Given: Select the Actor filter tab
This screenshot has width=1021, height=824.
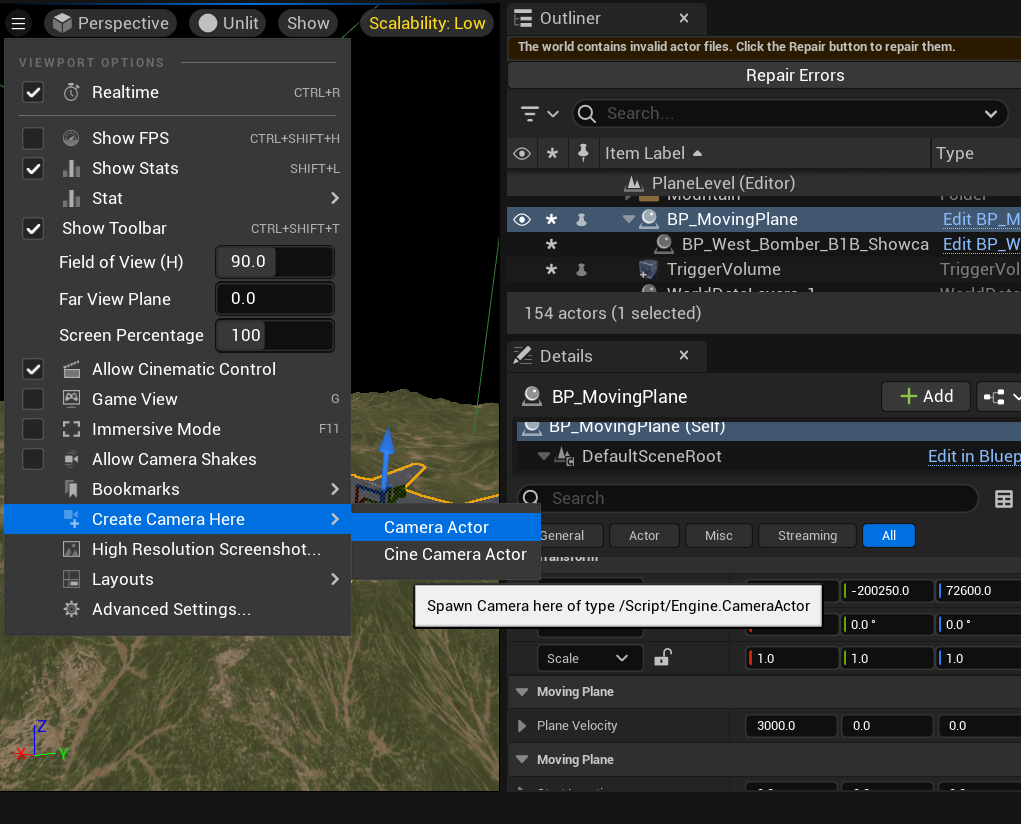Looking at the screenshot, I should tap(644, 535).
